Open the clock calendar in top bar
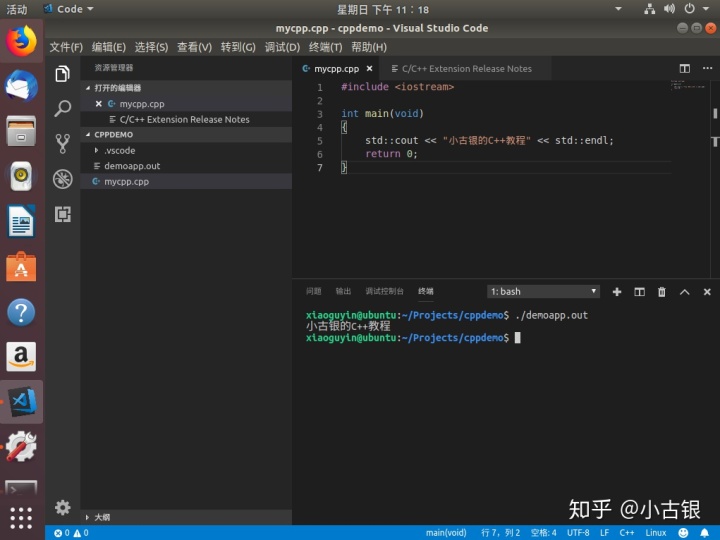Image resolution: width=720 pixels, height=540 pixels. coord(383,9)
